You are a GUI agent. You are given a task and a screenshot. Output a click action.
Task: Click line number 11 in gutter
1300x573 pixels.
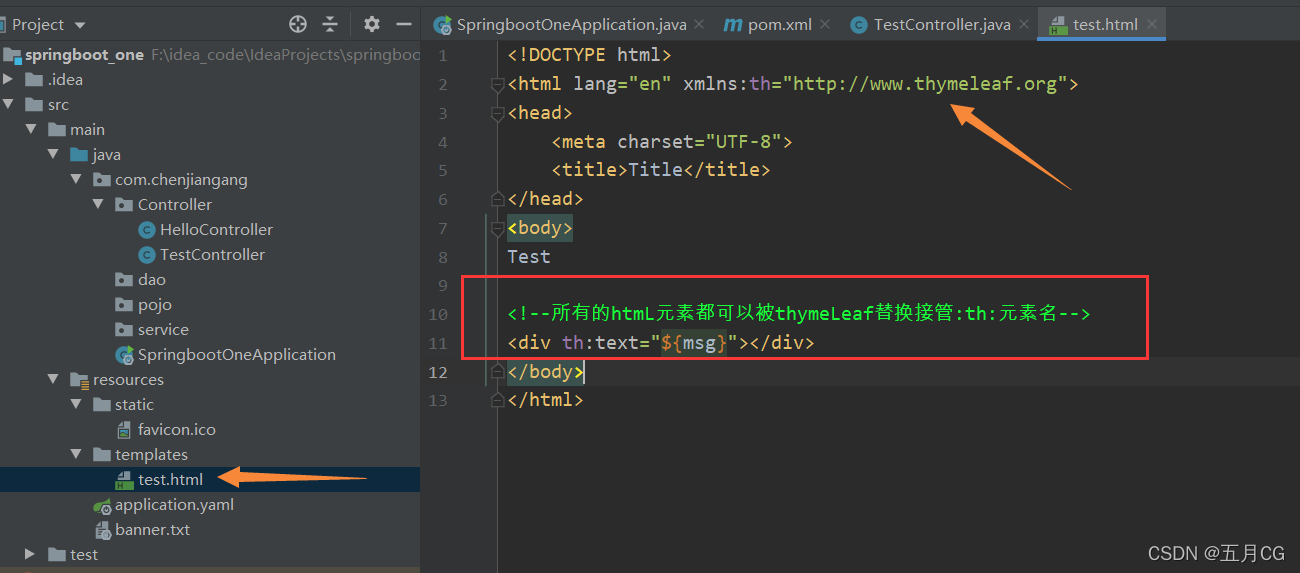point(438,343)
